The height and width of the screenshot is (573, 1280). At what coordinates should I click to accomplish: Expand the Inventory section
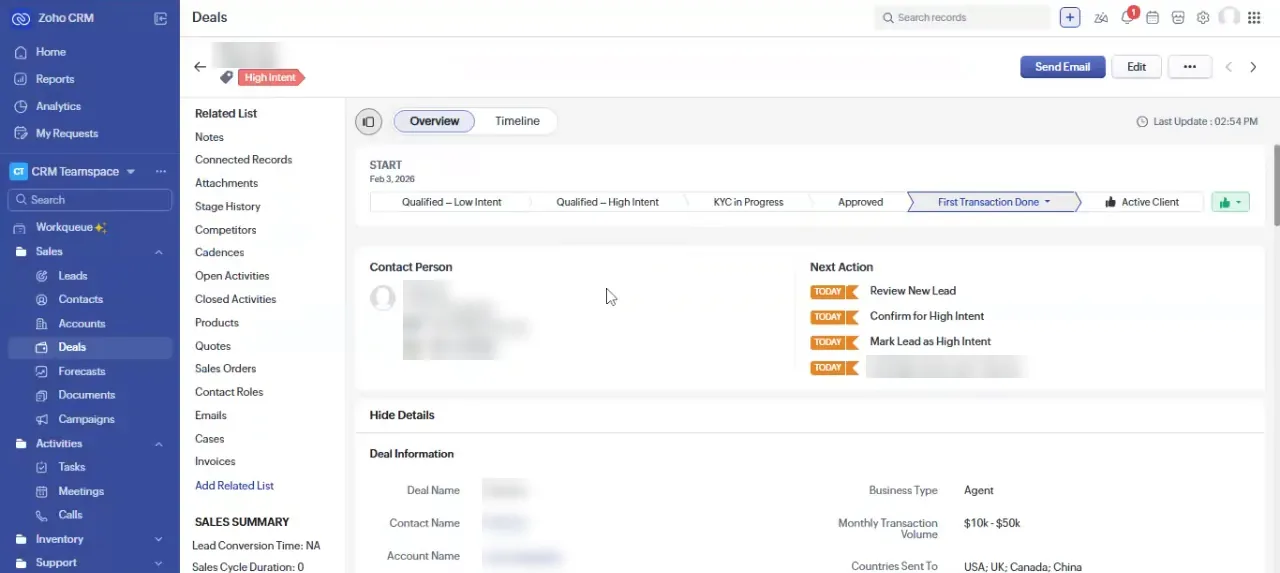[x=158, y=539]
